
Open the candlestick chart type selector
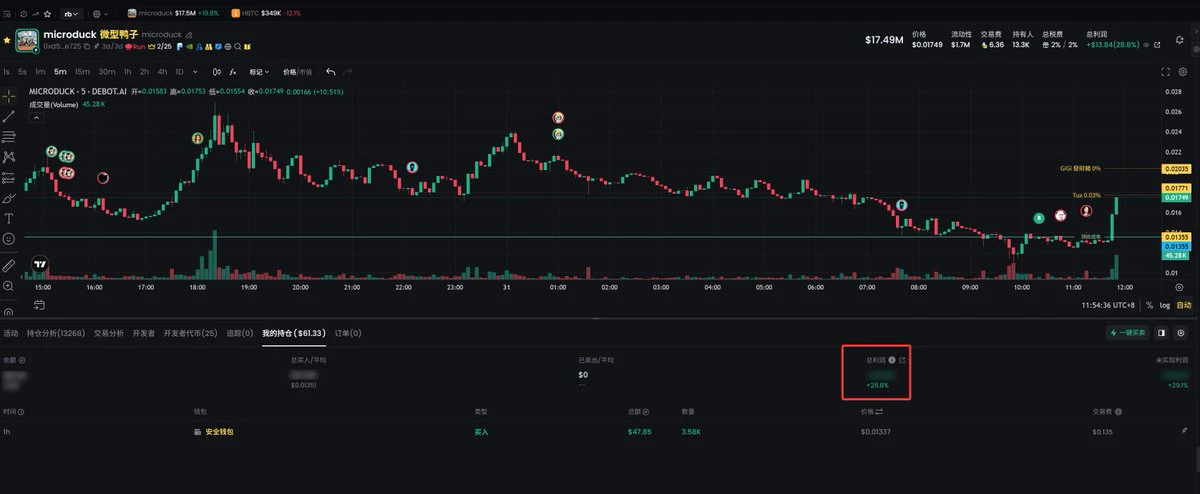[218, 72]
